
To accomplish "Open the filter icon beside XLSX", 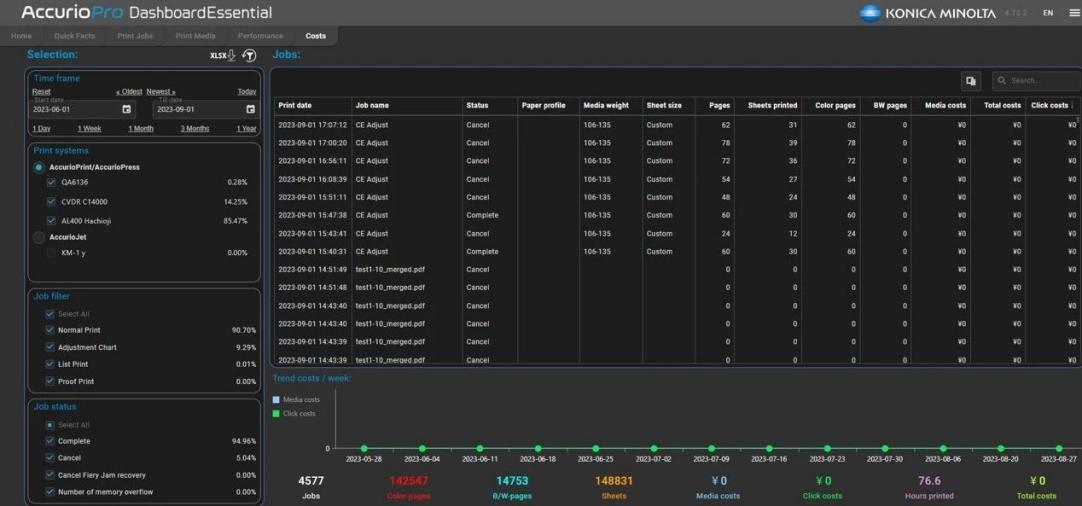I will tap(250, 55).
